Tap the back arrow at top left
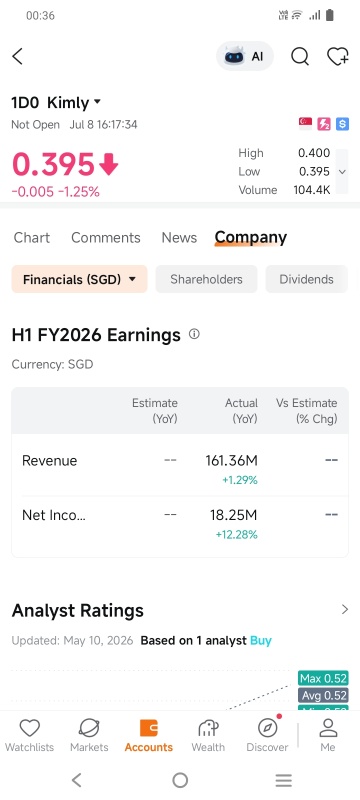 click(x=17, y=56)
